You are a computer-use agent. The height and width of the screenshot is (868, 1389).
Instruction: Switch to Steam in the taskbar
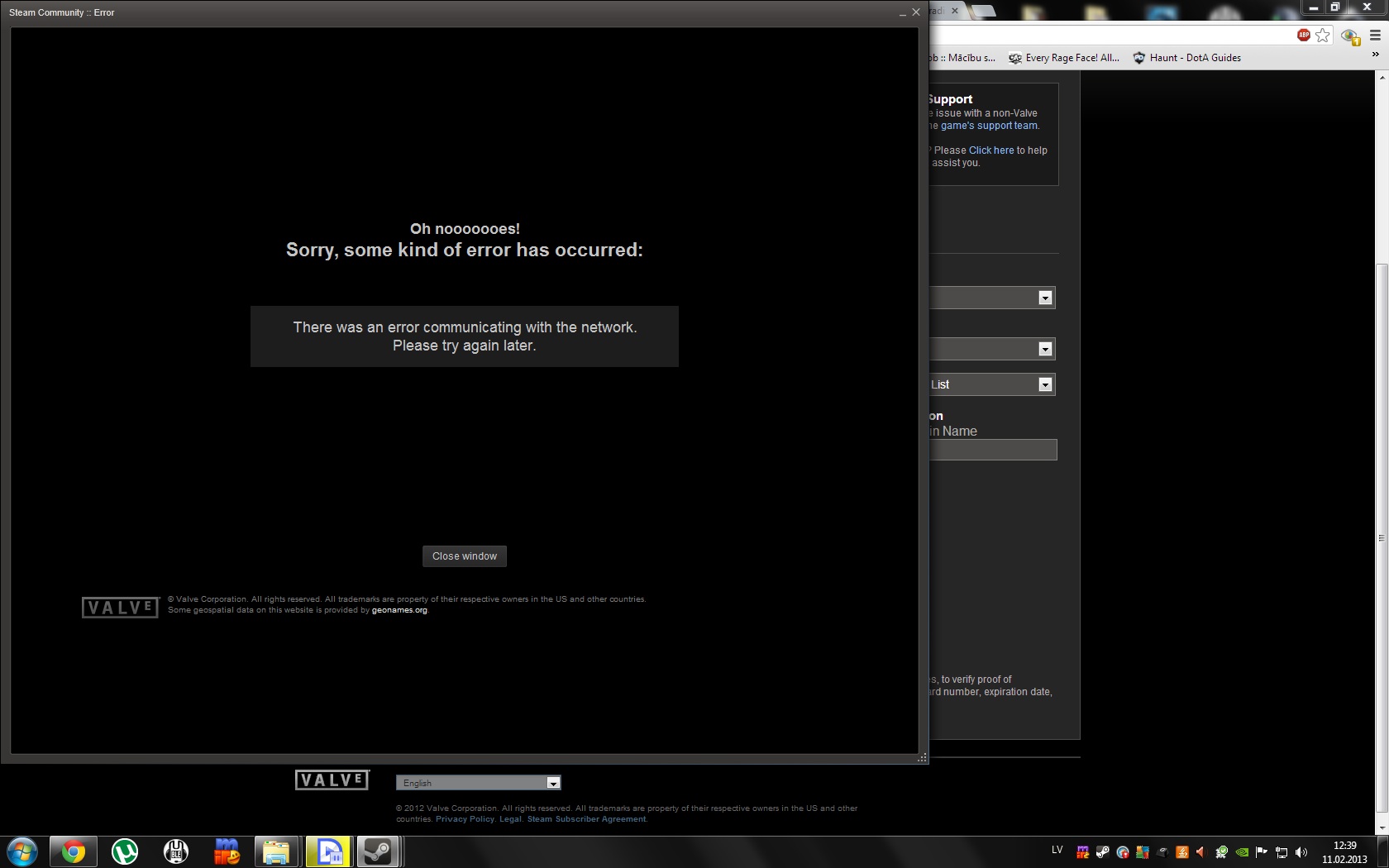tap(378, 851)
